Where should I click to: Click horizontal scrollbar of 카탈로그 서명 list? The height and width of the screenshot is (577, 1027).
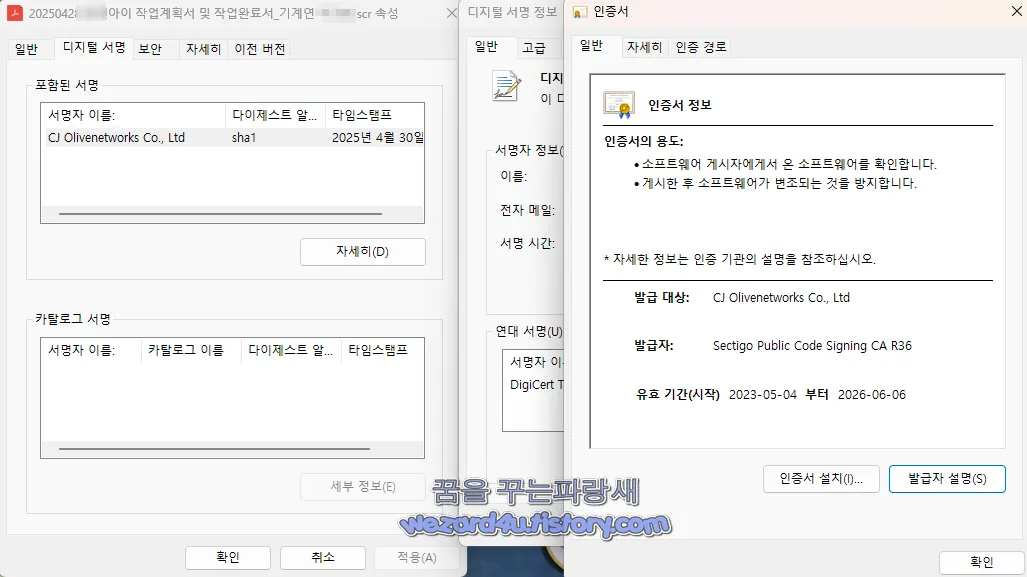coord(214,449)
